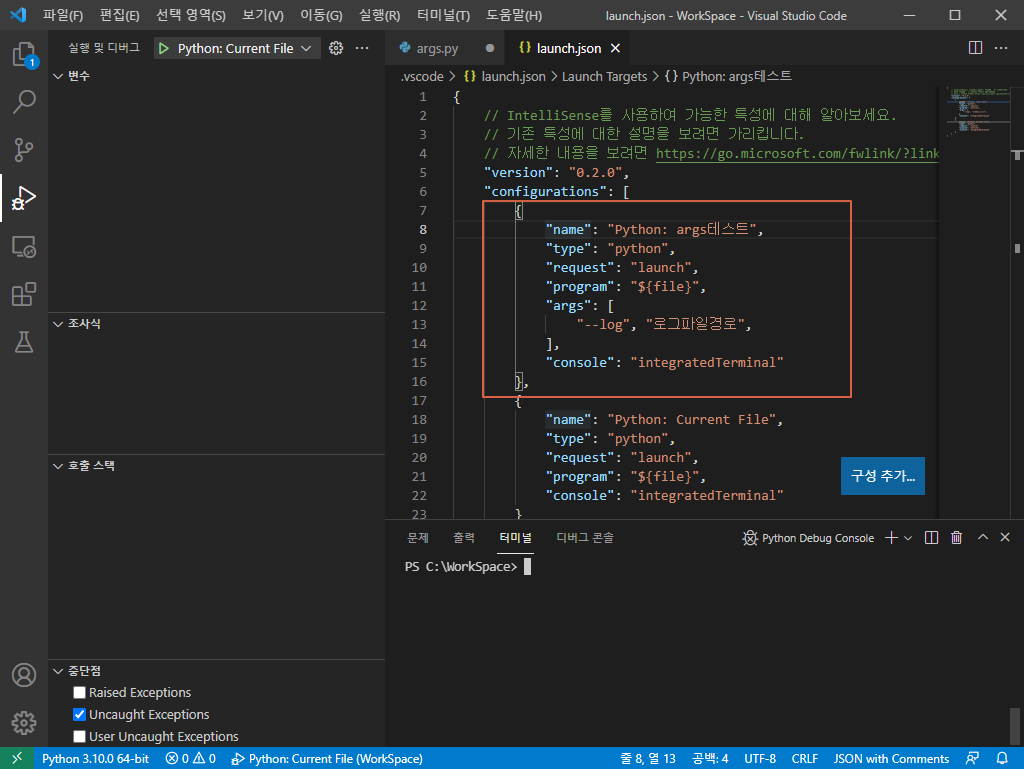Close the launch.json tab
The height and width of the screenshot is (769, 1024).
(615, 48)
